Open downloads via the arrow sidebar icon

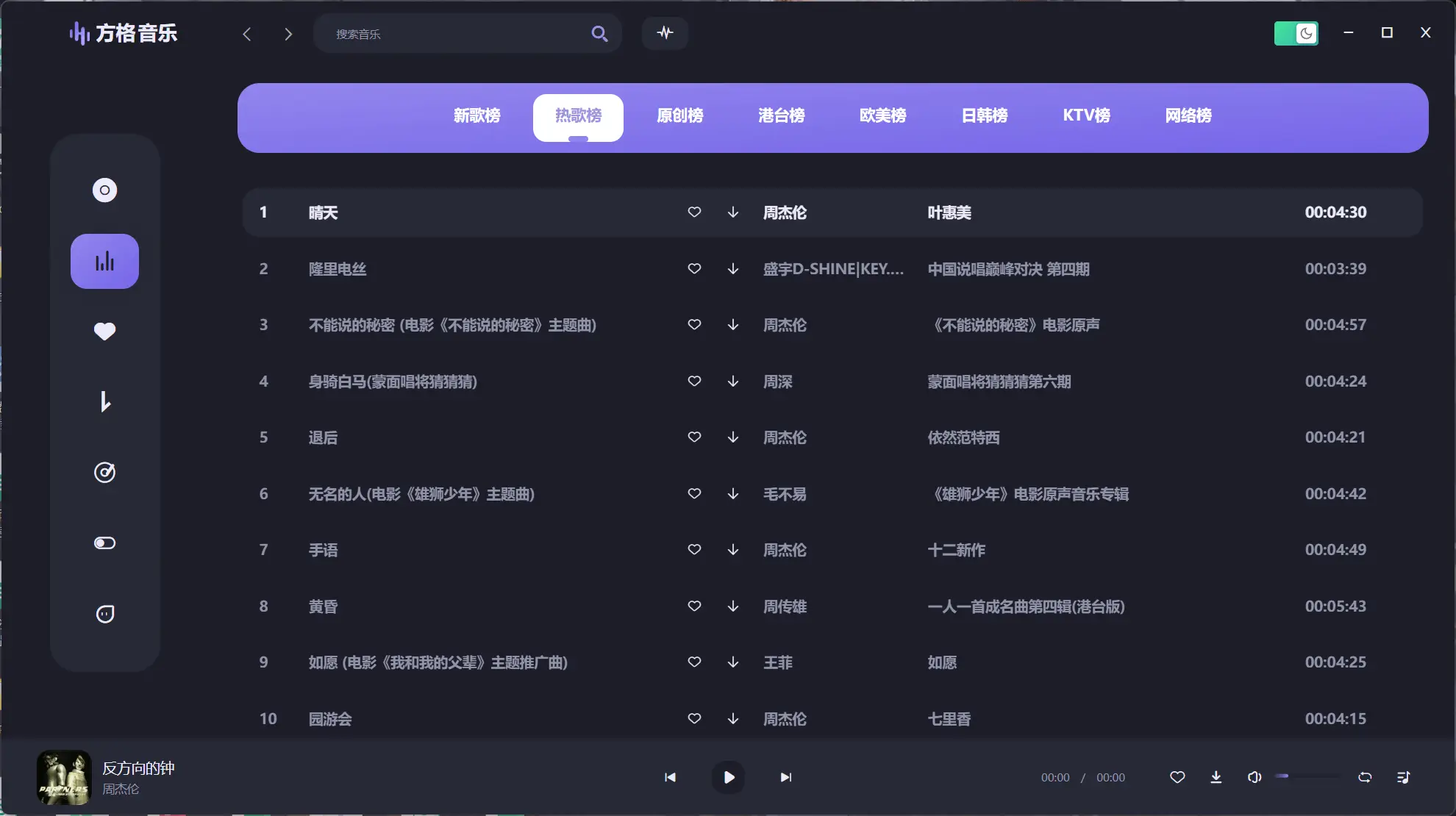104,401
